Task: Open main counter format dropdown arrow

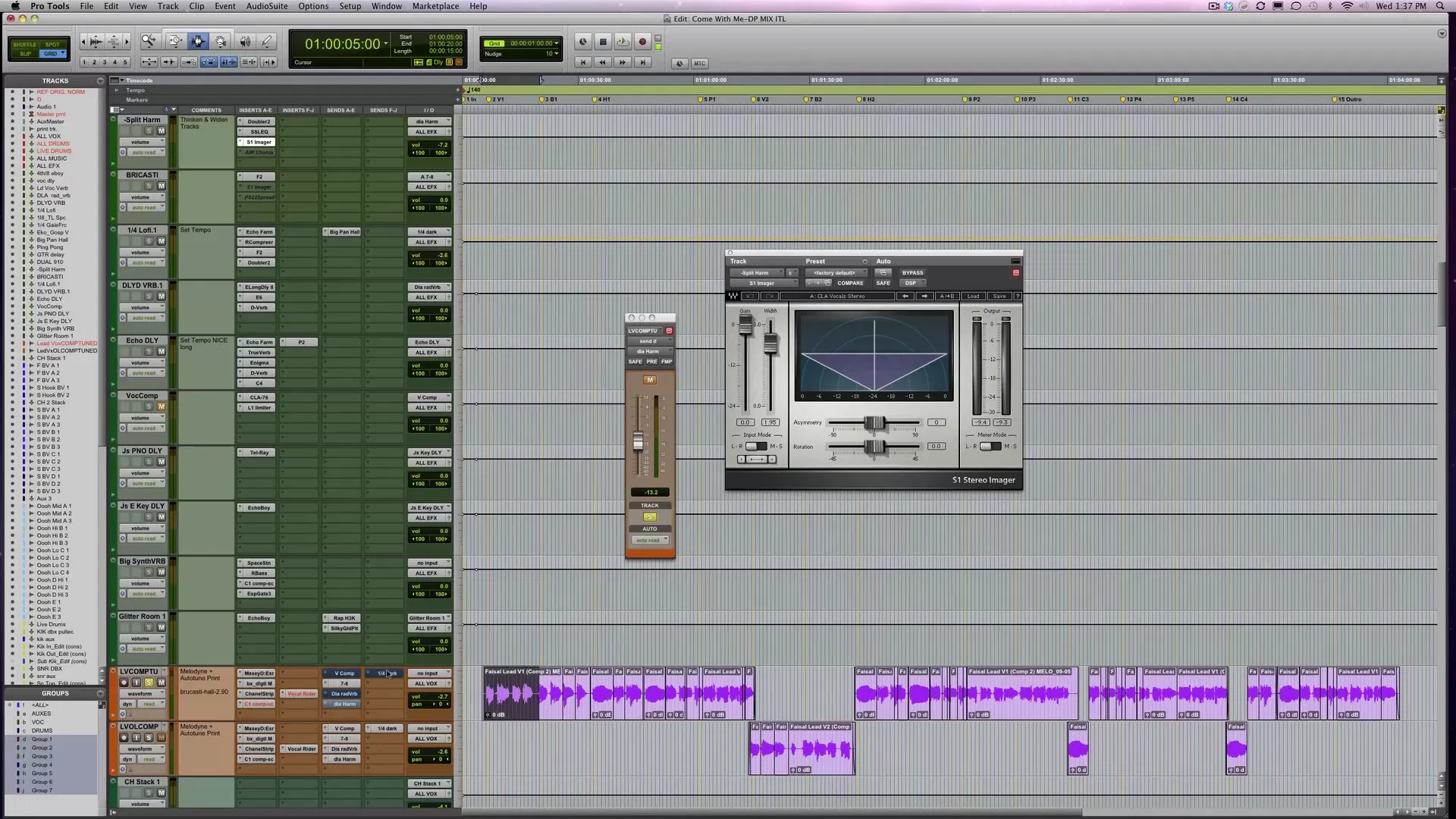Action: click(x=386, y=43)
